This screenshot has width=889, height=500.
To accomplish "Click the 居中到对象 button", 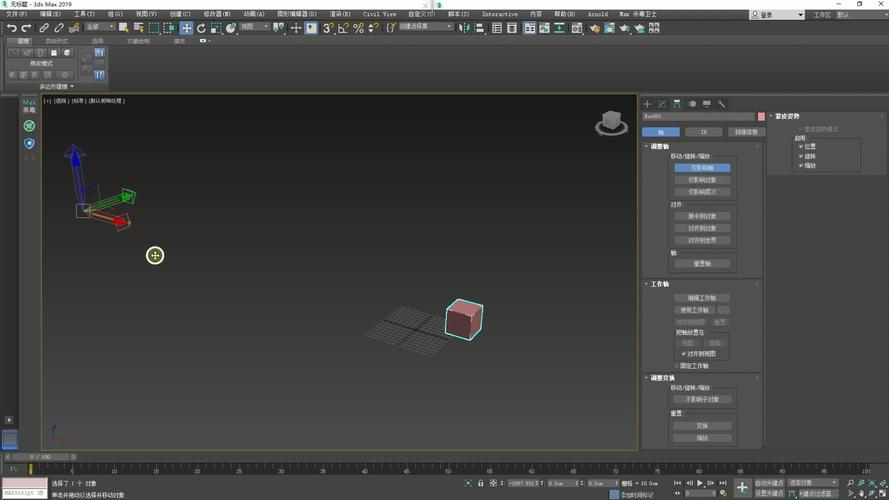I will point(702,216).
